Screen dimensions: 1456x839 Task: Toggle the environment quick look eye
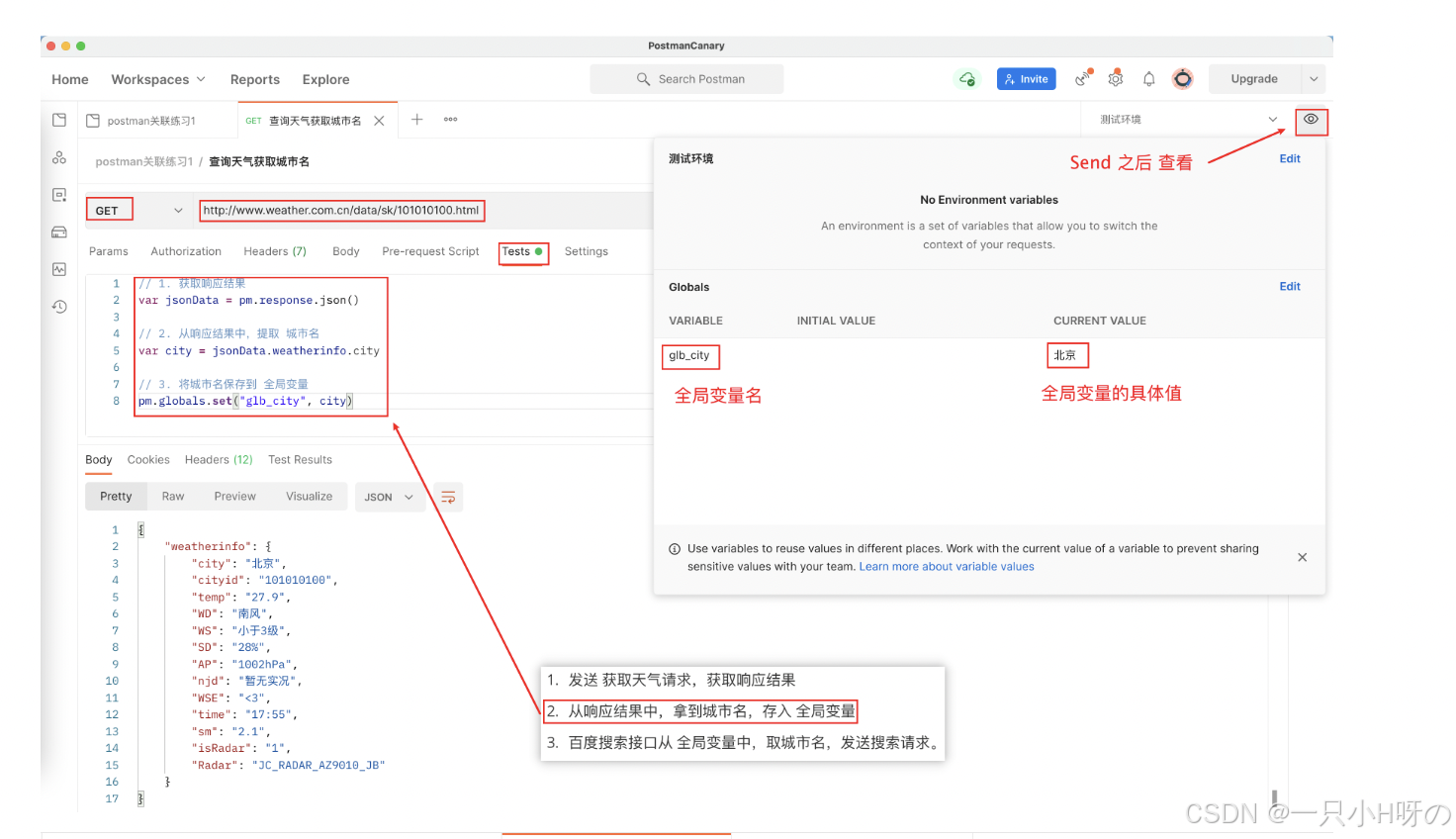(x=1311, y=120)
